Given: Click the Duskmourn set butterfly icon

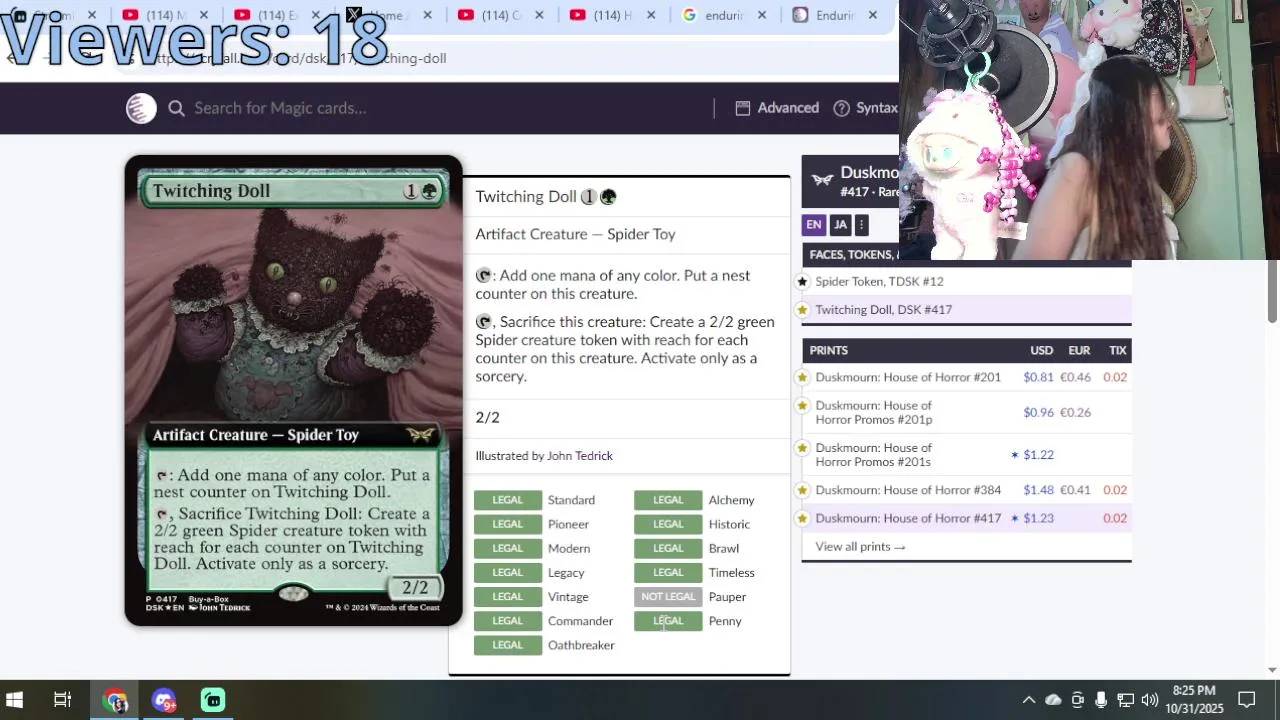Looking at the screenshot, I should click(x=822, y=180).
